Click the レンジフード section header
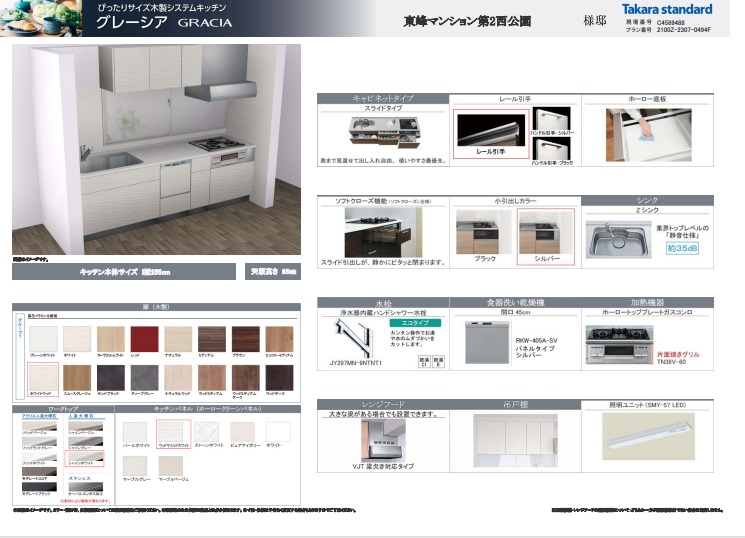The width and height of the screenshot is (745, 538). [x=383, y=404]
